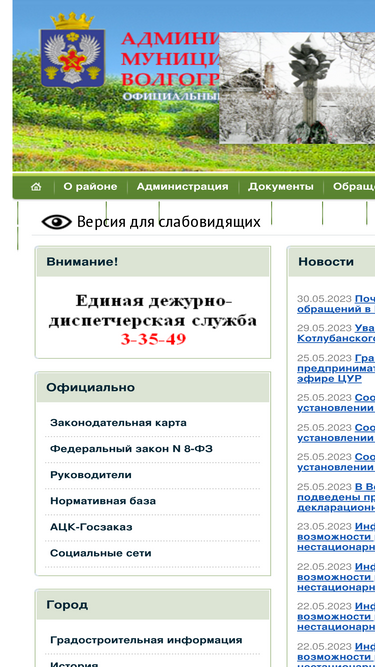The image size is (375, 667).
Task: Open 'Федеральный закон N 8-ФЗ' link
Action: [x=131, y=449]
